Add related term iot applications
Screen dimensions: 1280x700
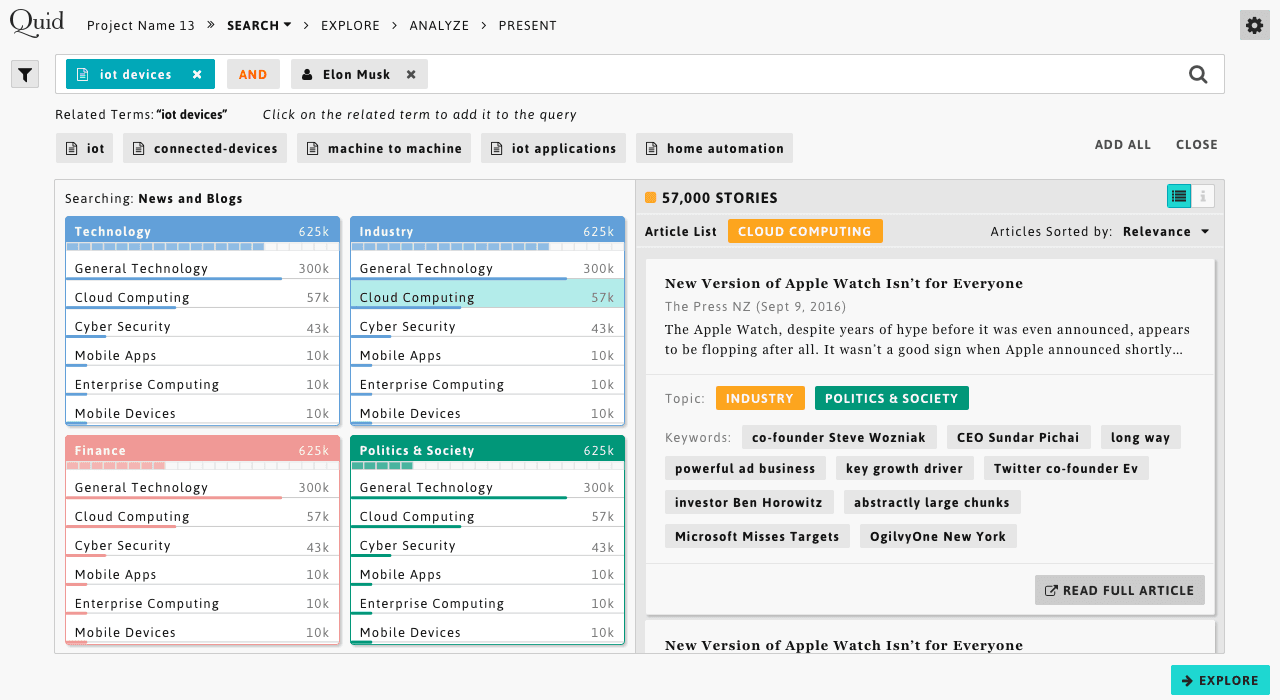click(x=553, y=148)
